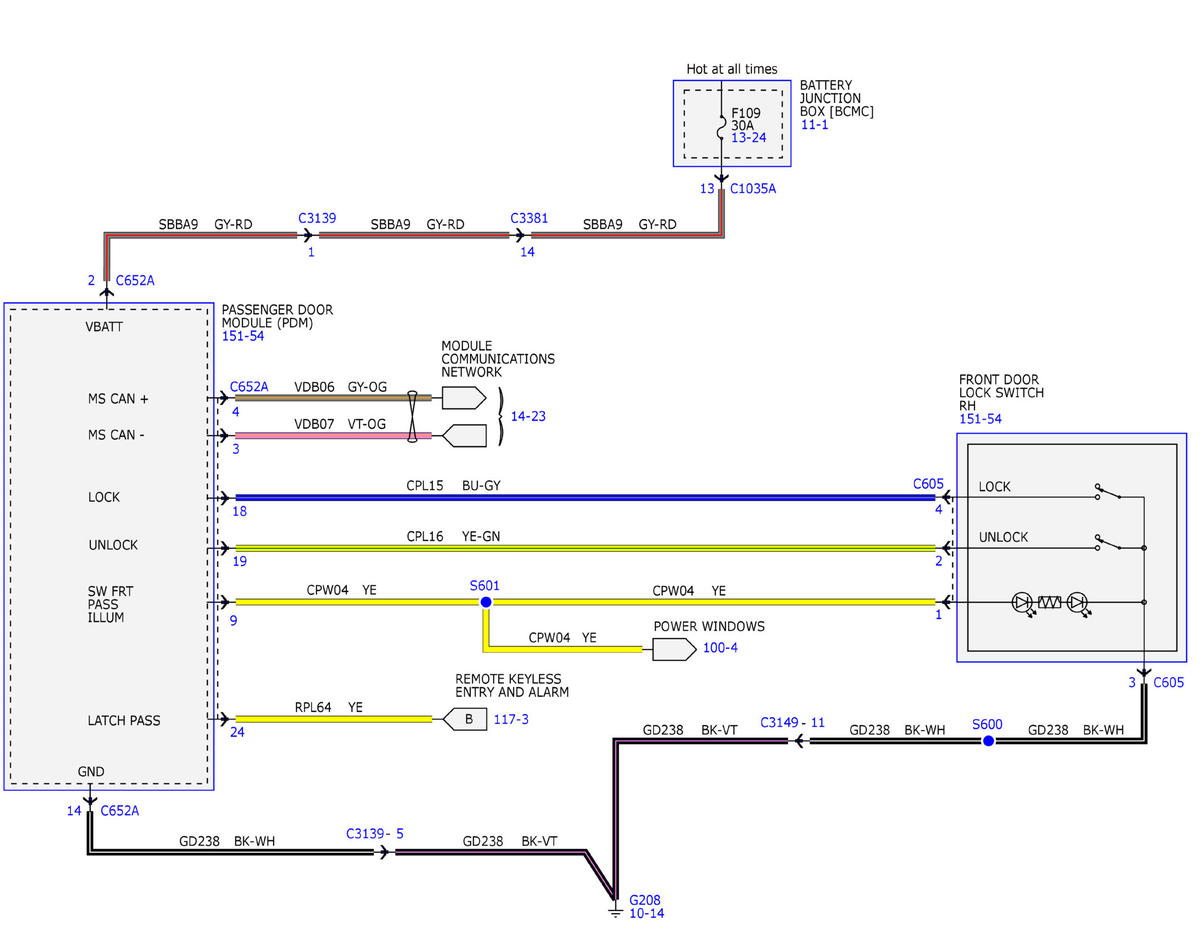Open the 151-54 link under Passenger Door Module
Viewport: 1200px width, 927px height.
tap(243, 337)
